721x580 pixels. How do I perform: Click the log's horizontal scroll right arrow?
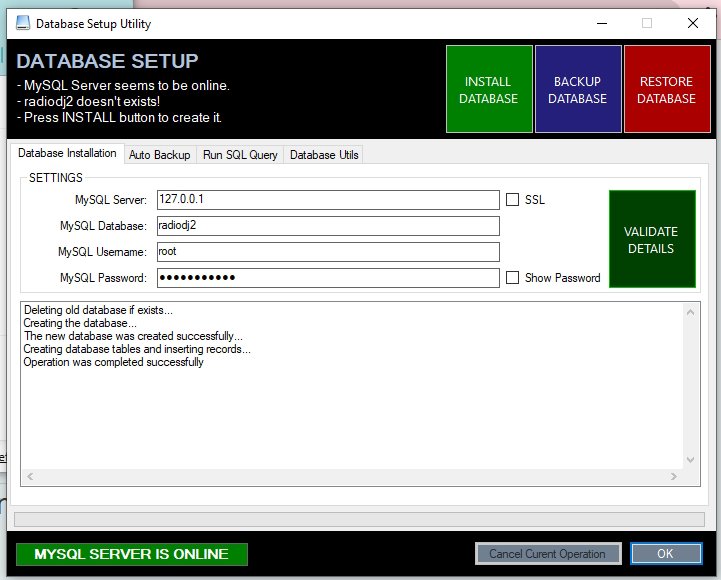click(x=674, y=477)
